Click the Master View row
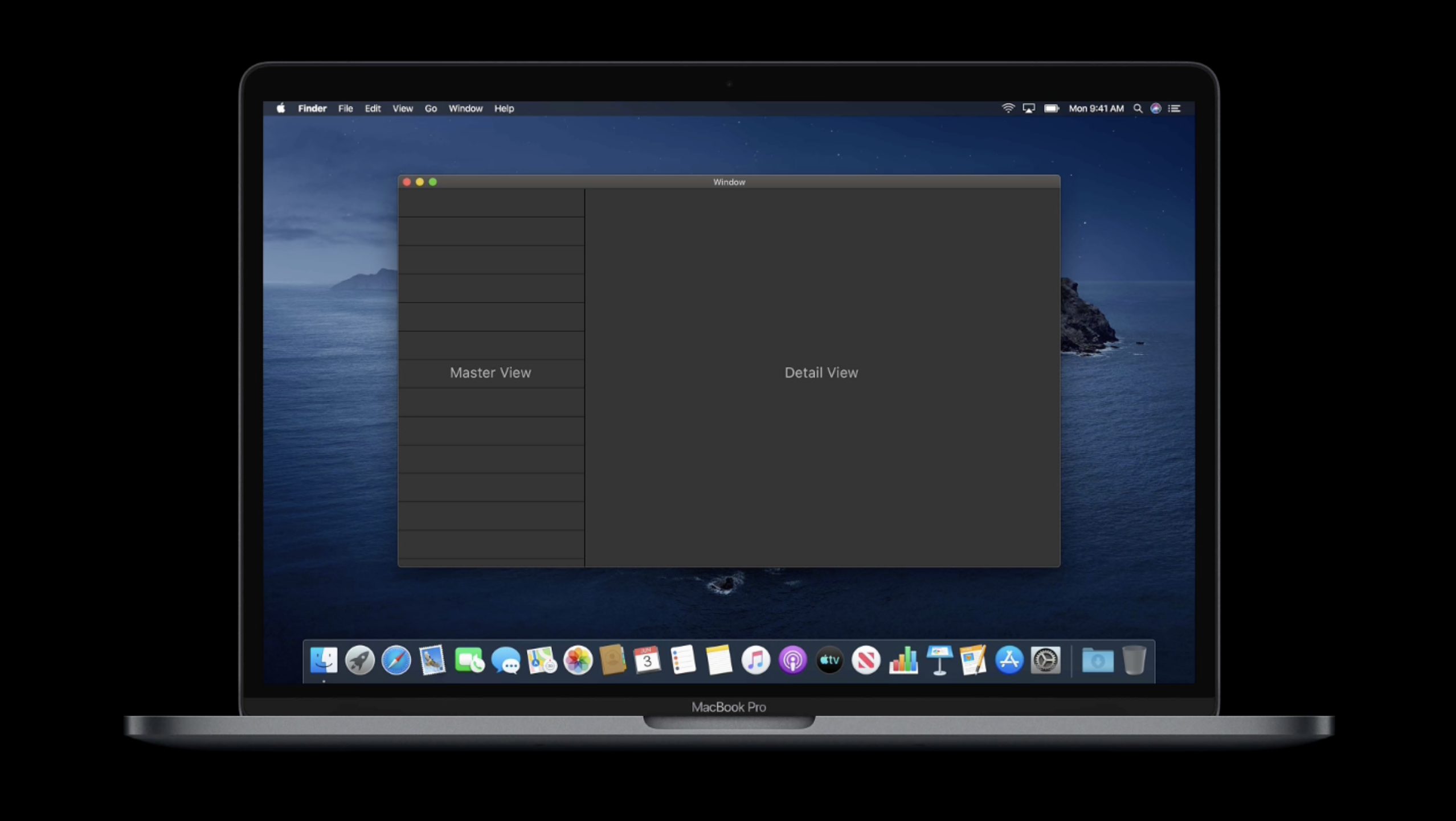 point(490,373)
